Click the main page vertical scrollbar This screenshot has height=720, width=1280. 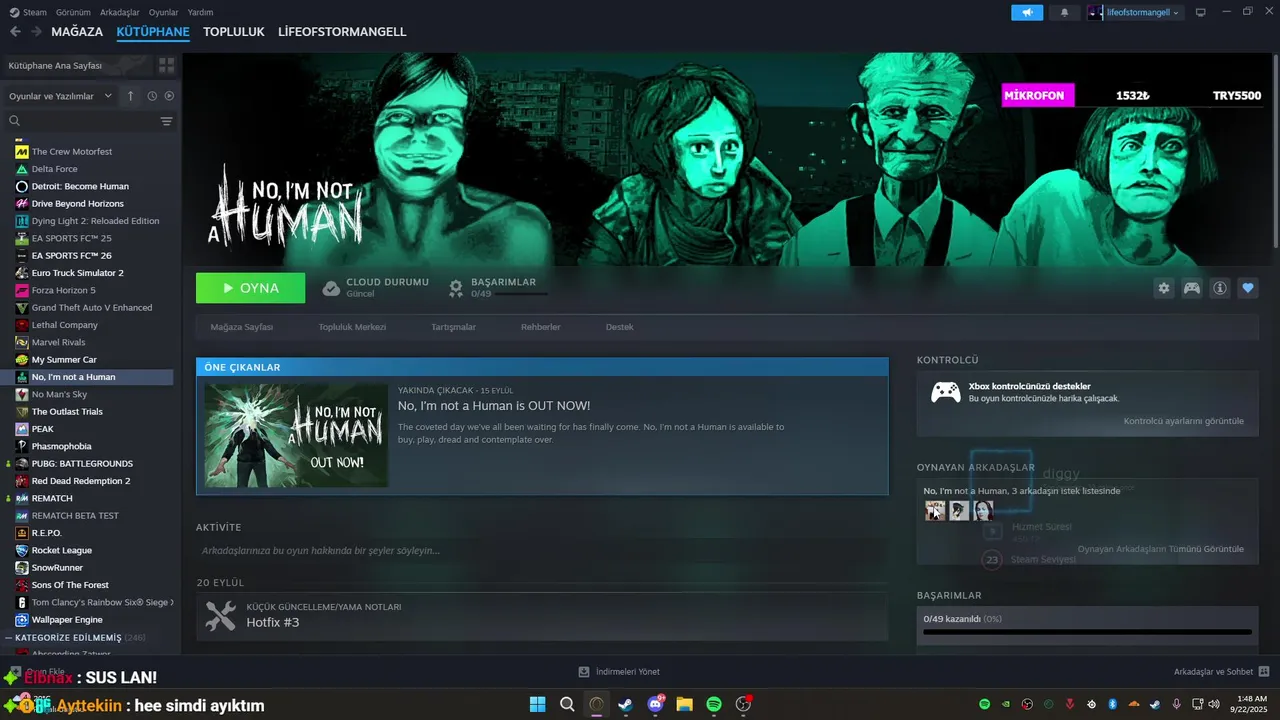click(1275, 150)
